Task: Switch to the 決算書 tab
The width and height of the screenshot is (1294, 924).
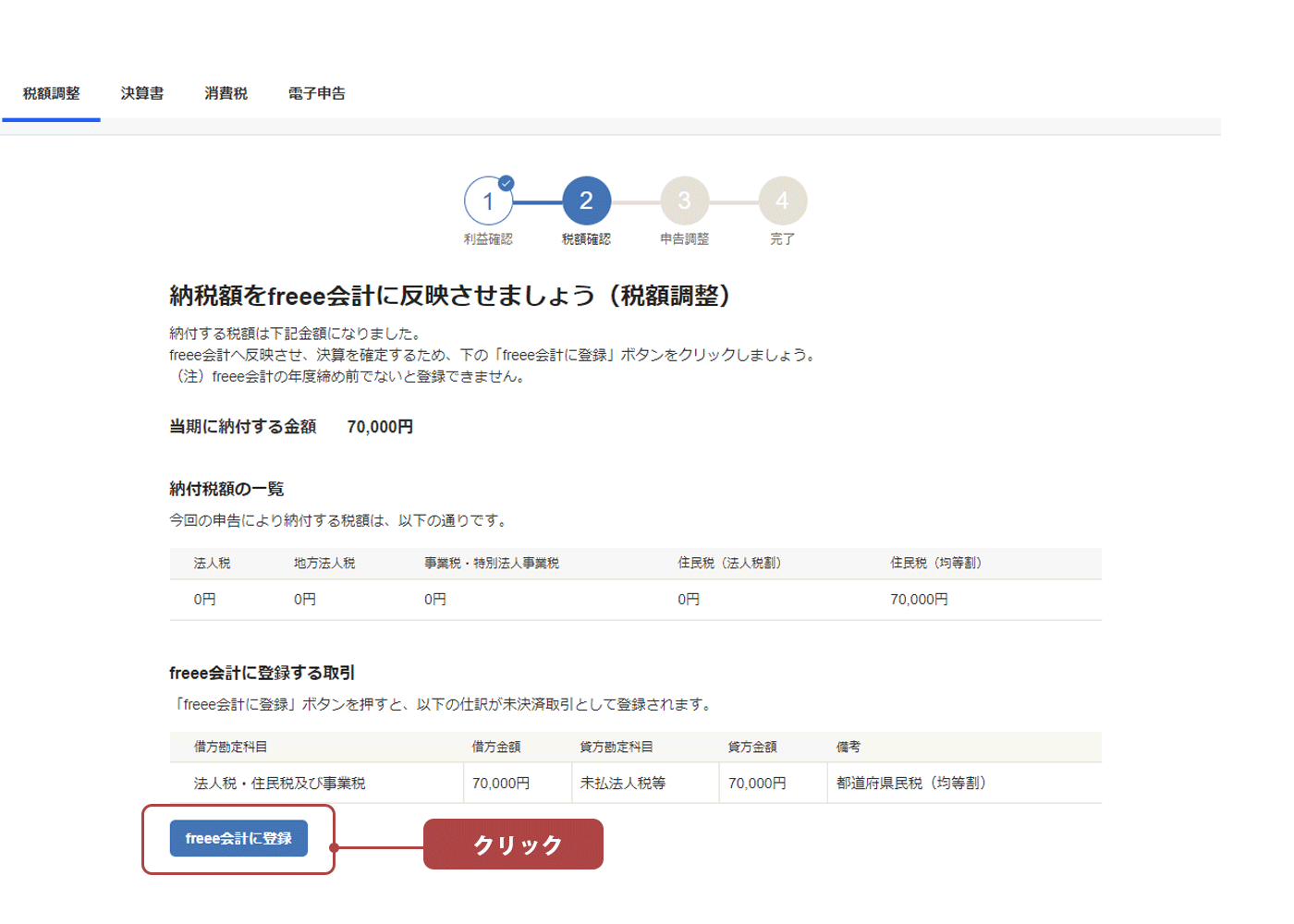Action: tap(142, 93)
